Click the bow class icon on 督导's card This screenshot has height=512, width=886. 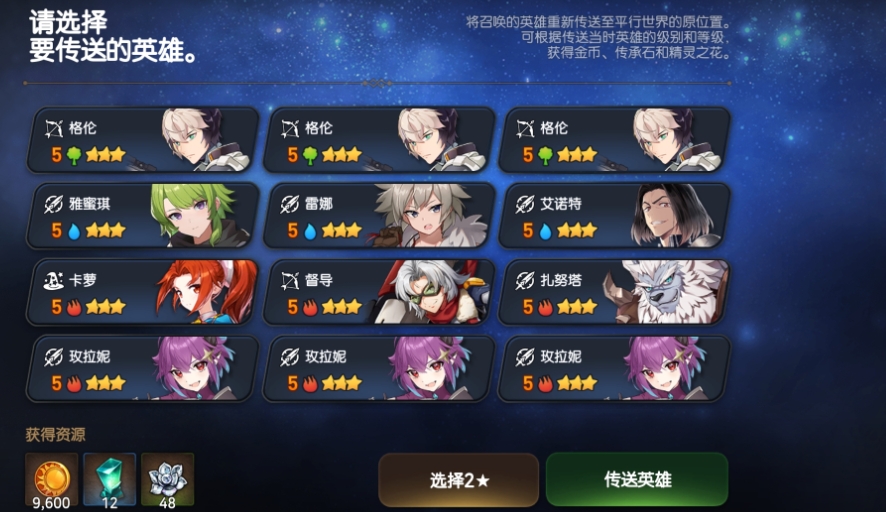pos(290,280)
